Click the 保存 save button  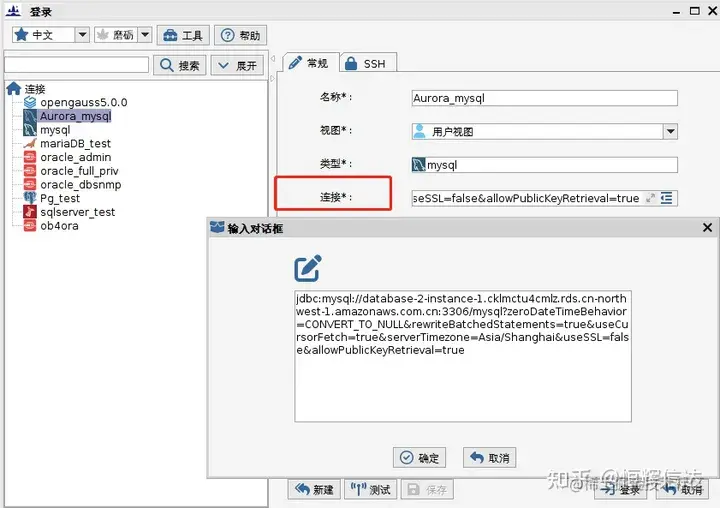tap(427, 489)
